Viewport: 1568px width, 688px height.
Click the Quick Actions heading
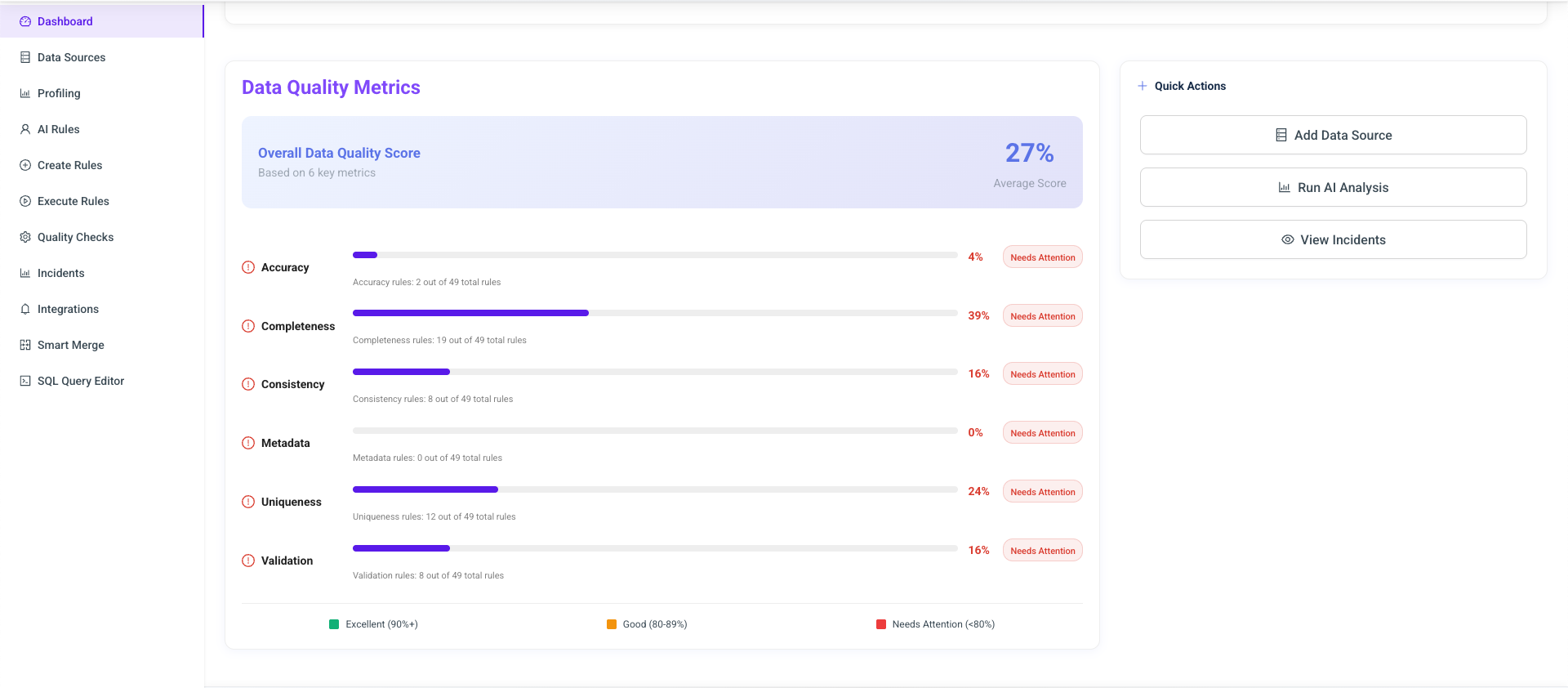click(x=1190, y=86)
